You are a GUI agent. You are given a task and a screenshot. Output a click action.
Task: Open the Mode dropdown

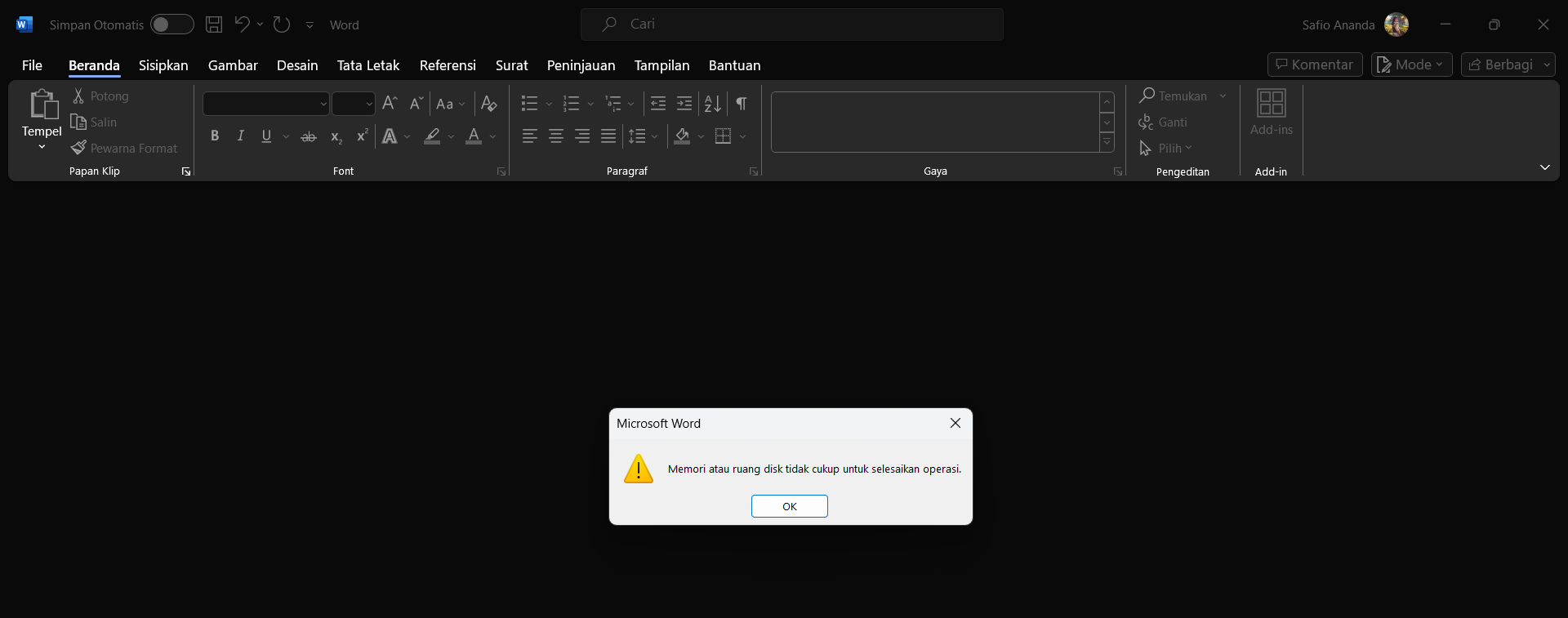tap(1411, 64)
